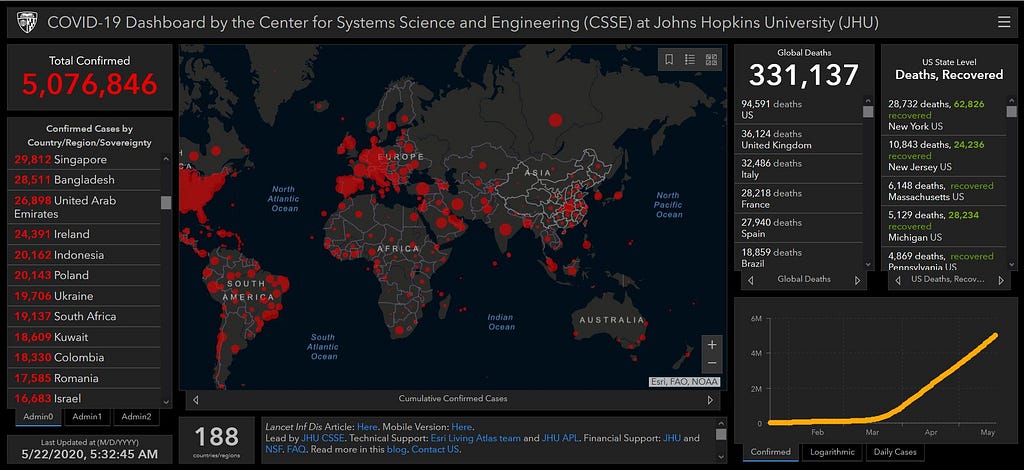
Task: Select Romania in the country list
Action: 84,379
